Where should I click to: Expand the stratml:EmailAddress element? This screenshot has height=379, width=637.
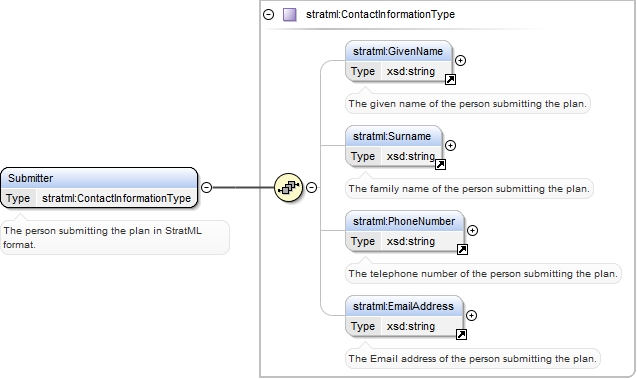[x=471, y=315]
